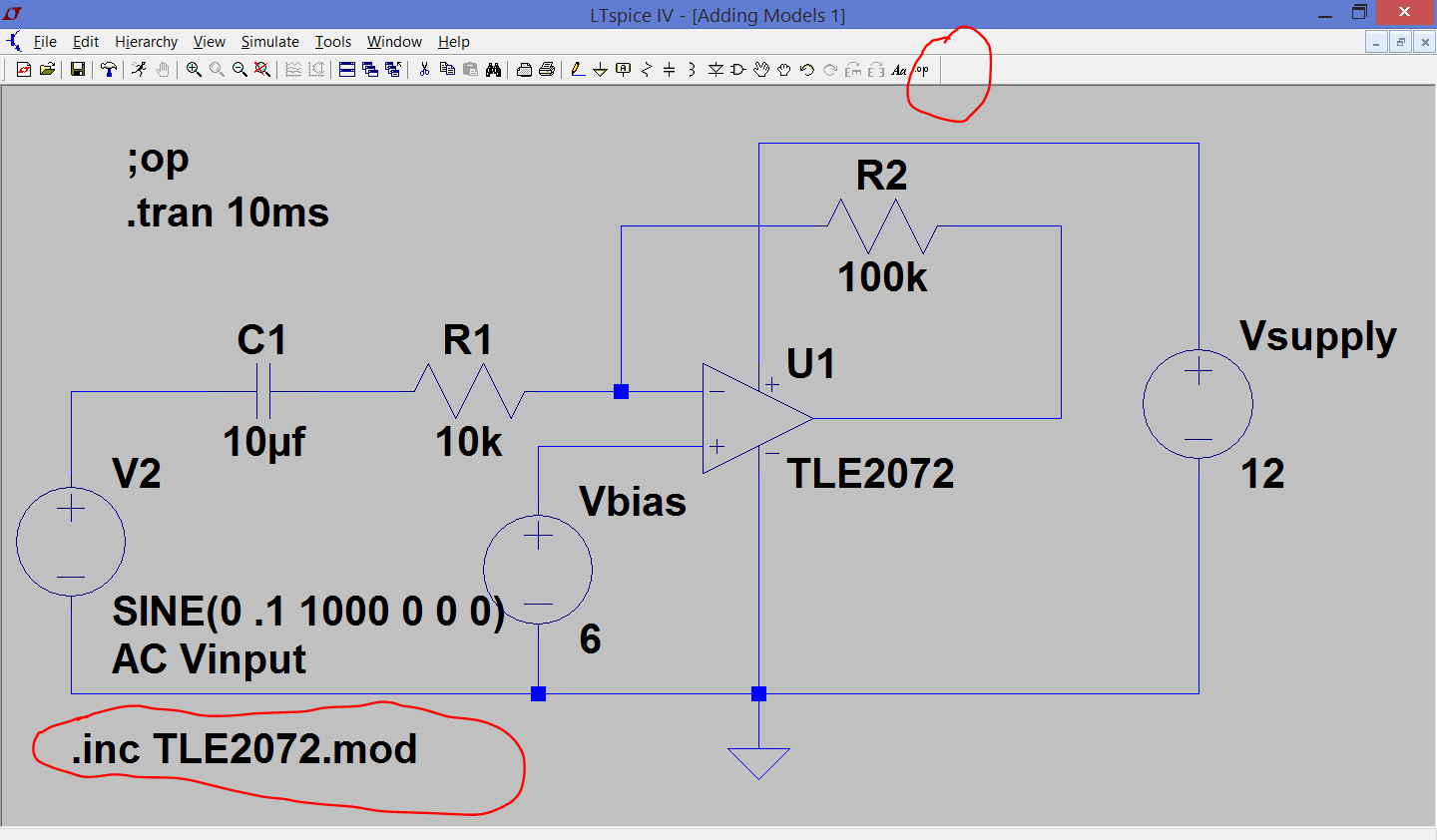The width and height of the screenshot is (1437, 840).
Task: Open a file using the folder icon
Action: 47,70
